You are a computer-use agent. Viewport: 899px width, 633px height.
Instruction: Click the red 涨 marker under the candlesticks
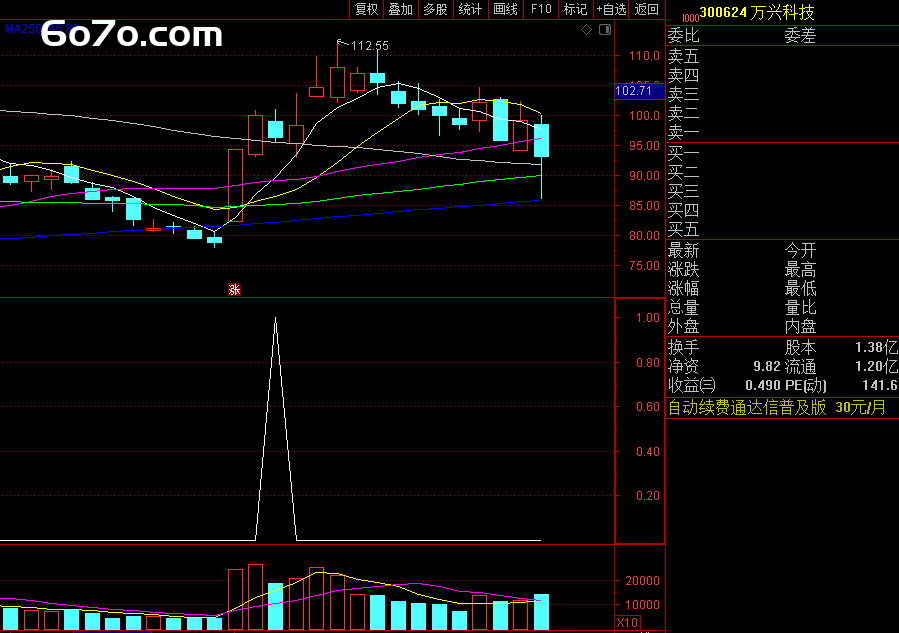click(234, 290)
